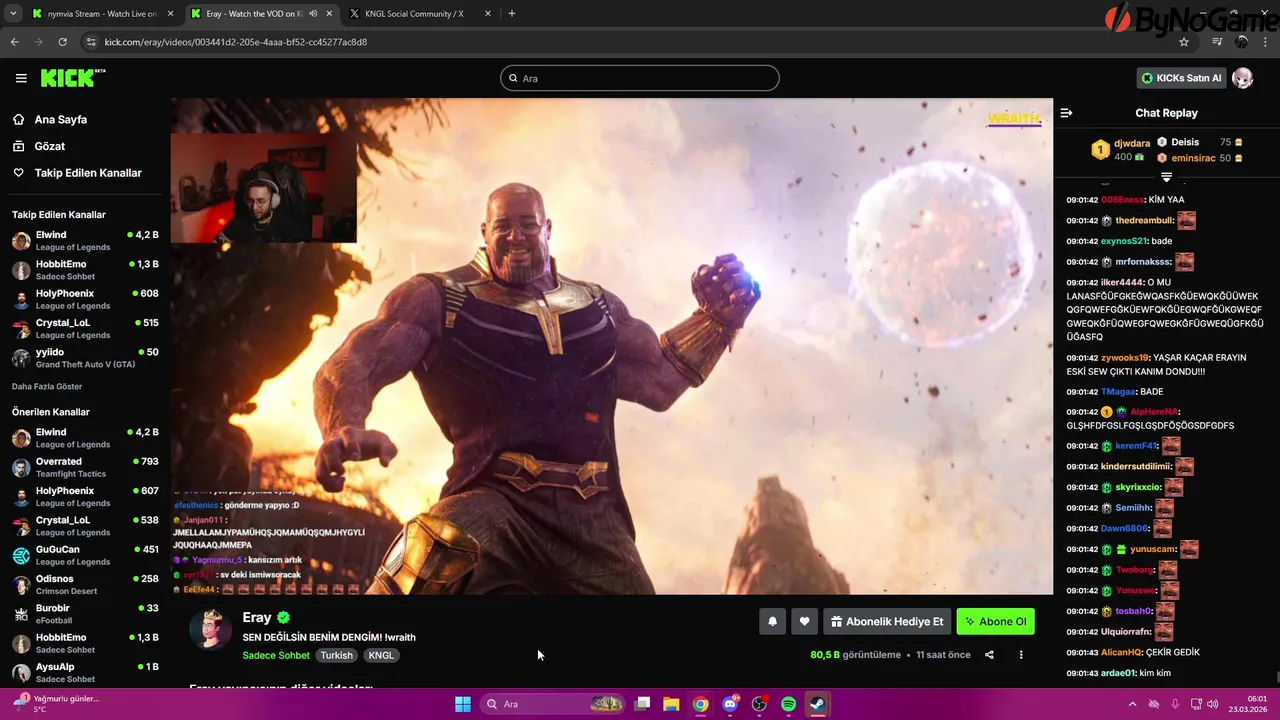Click the notification bell for Eray
Screen dimensions: 1280x720
(x=772, y=621)
